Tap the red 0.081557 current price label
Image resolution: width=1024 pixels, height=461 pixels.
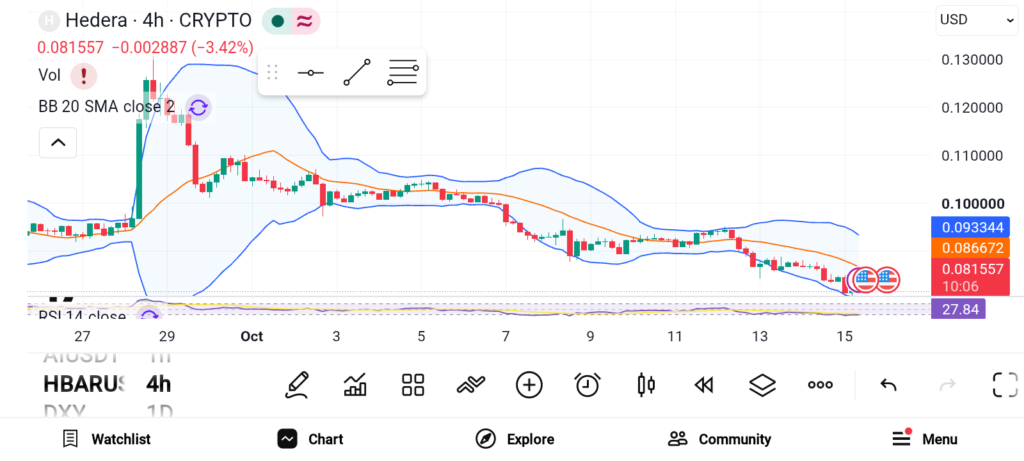970,276
